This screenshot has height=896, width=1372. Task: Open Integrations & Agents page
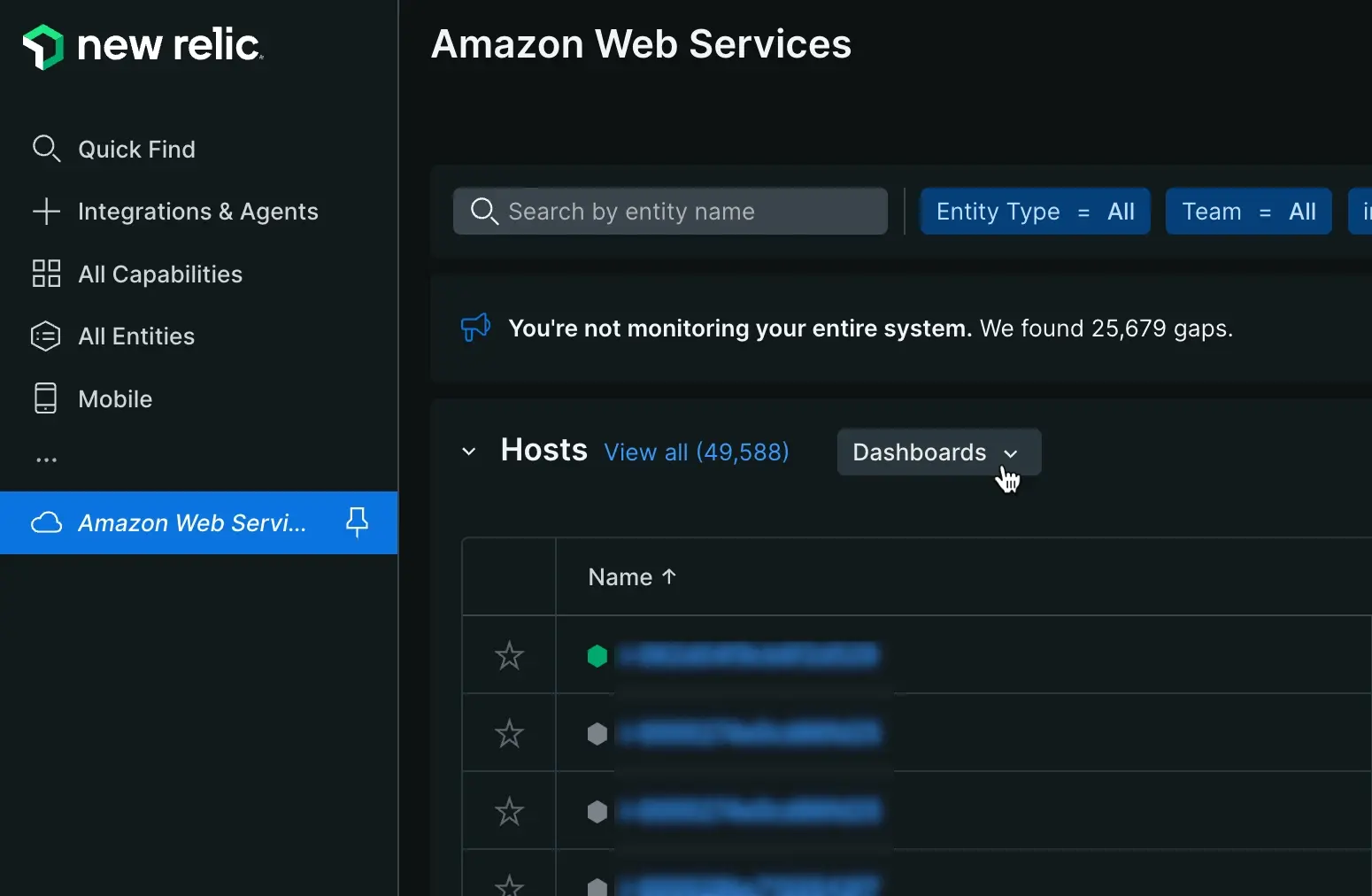[x=197, y=212]
